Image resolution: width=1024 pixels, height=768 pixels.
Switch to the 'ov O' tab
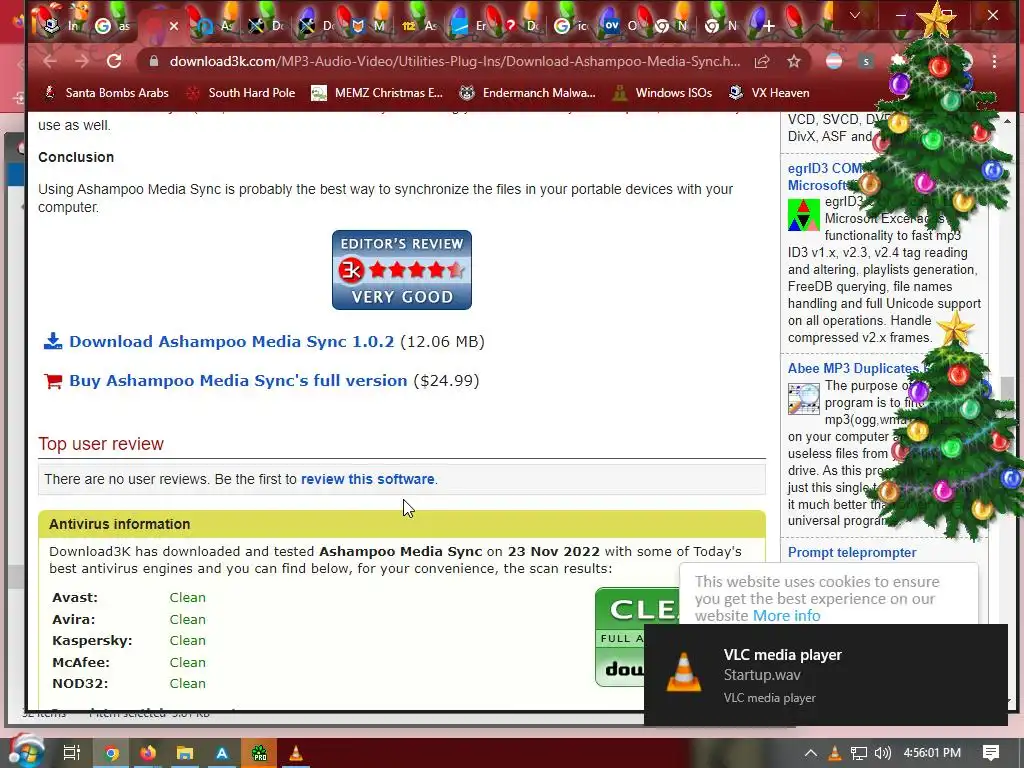click(620, 26)
